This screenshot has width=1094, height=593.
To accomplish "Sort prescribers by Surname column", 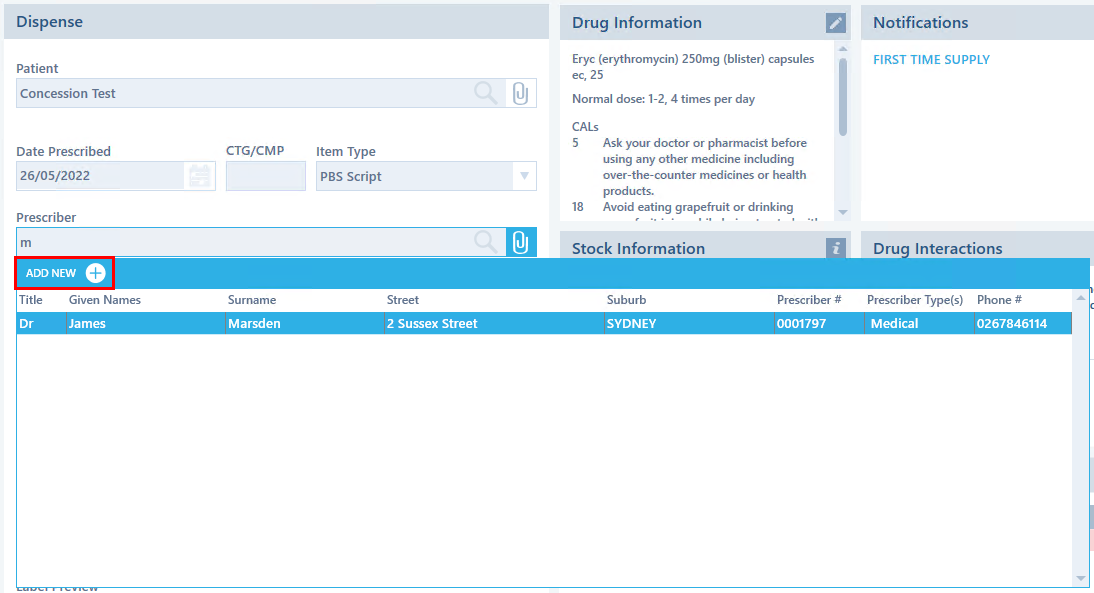I will 252,300.
